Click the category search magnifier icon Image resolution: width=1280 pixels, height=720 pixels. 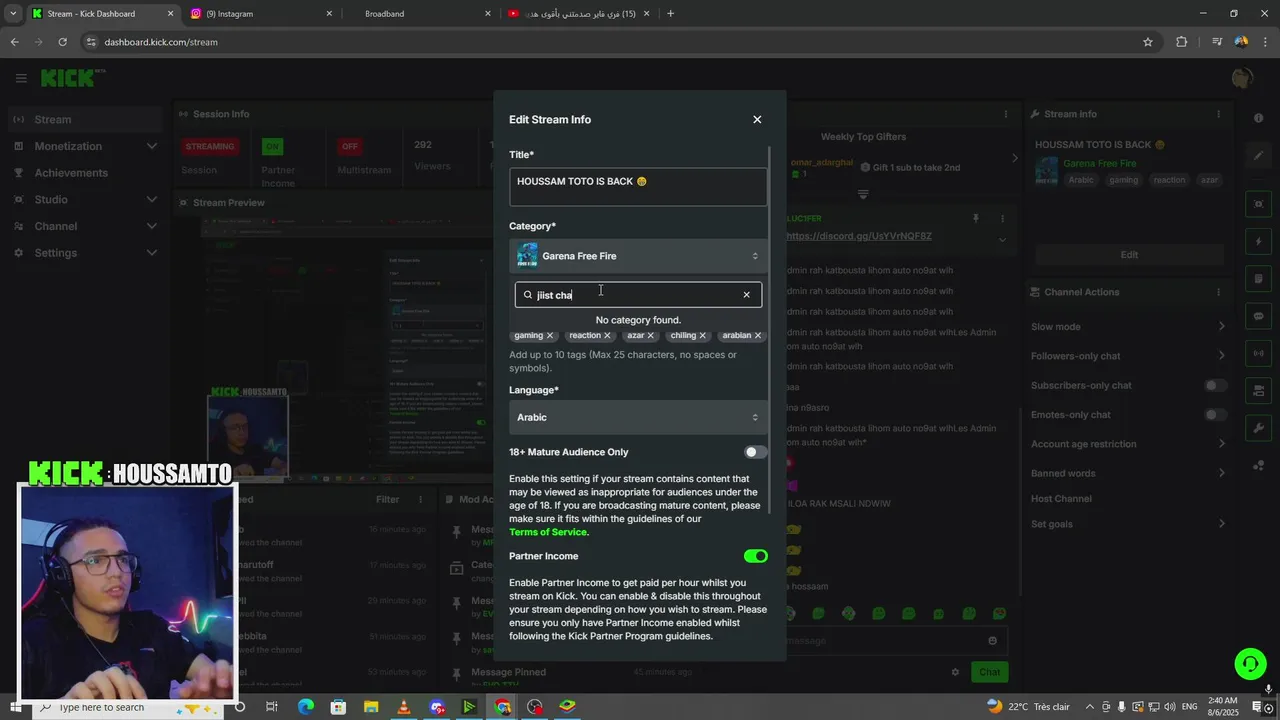528,295
